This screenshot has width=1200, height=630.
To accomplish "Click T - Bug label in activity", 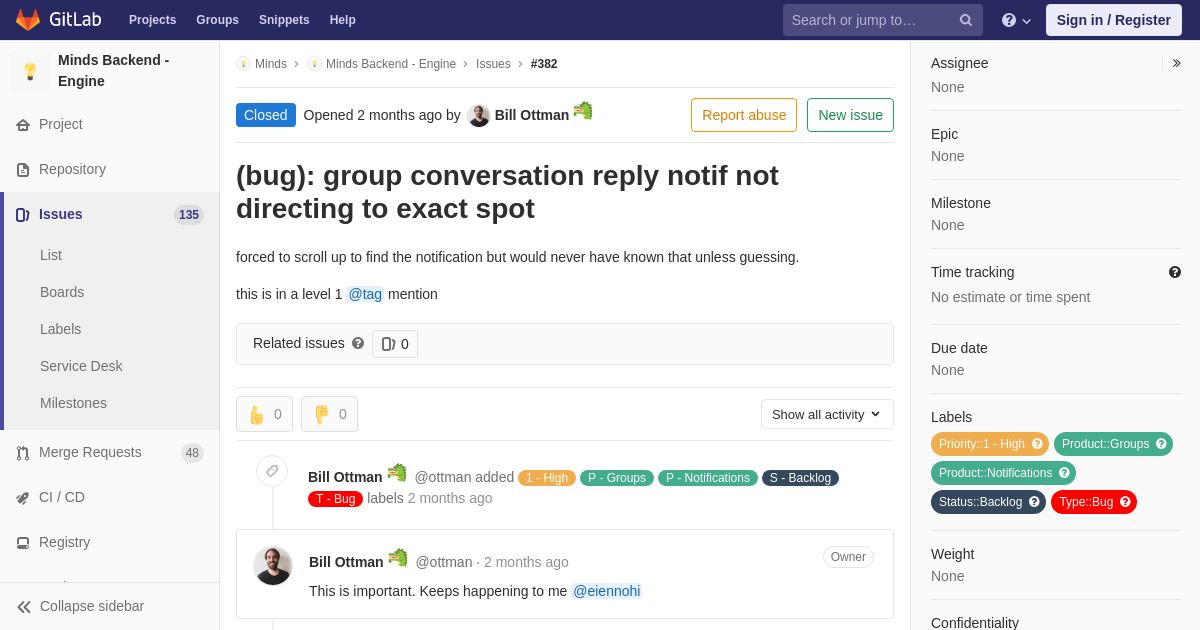I will coord(335,499).
